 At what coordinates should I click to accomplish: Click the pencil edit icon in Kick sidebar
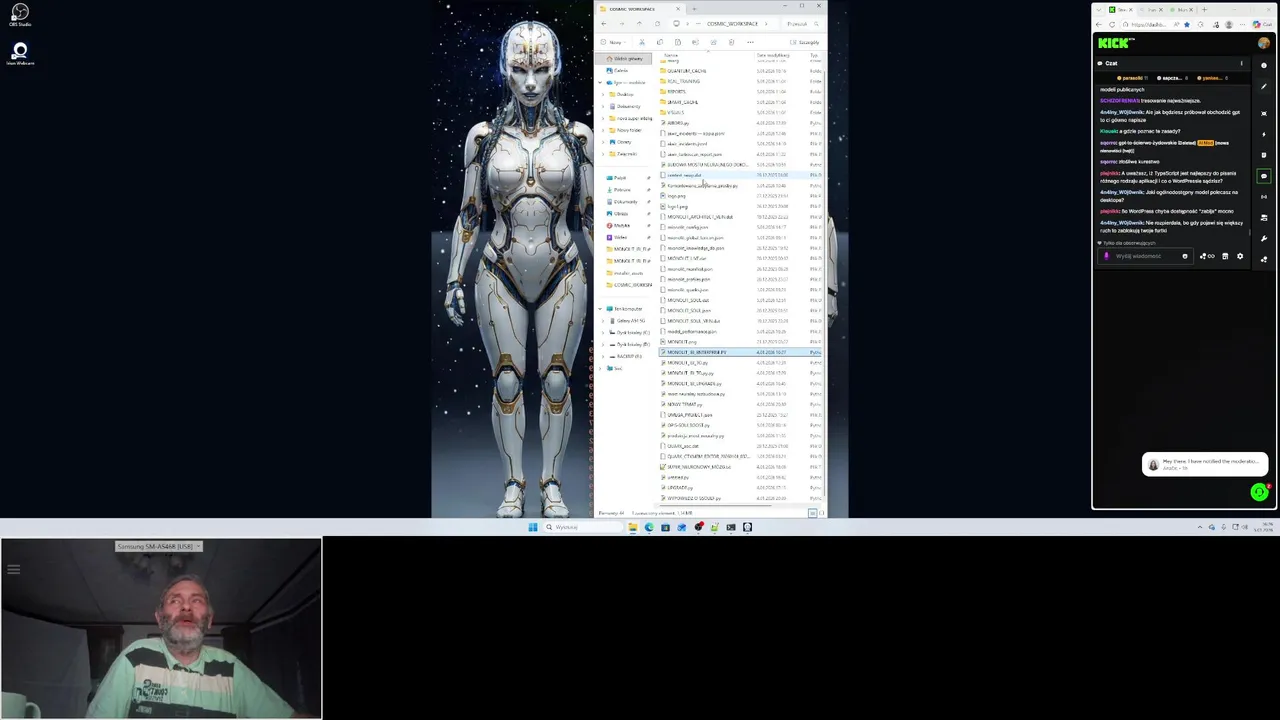coord(1264,86)
